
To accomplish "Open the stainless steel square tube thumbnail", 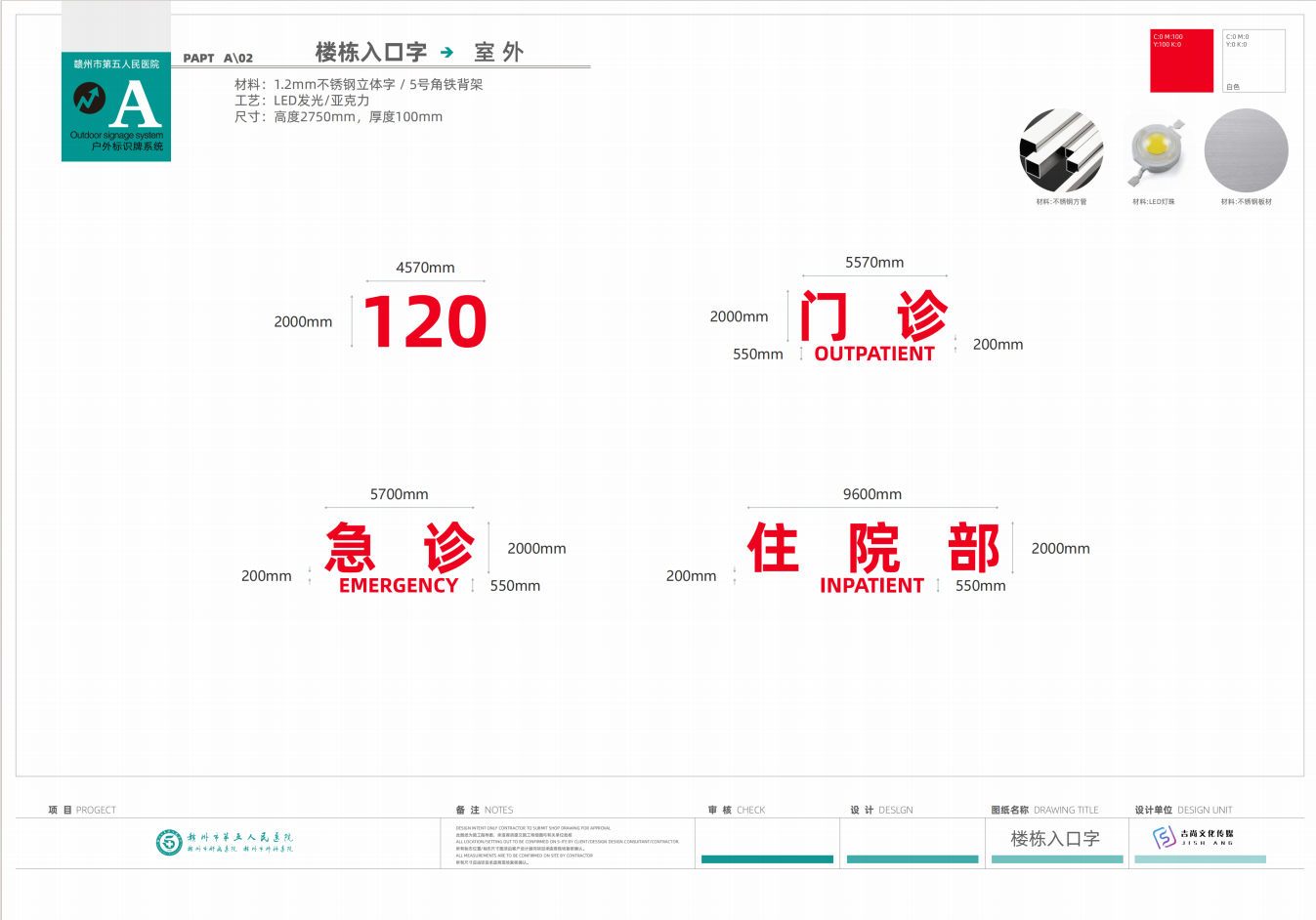I will point(1062,150).
